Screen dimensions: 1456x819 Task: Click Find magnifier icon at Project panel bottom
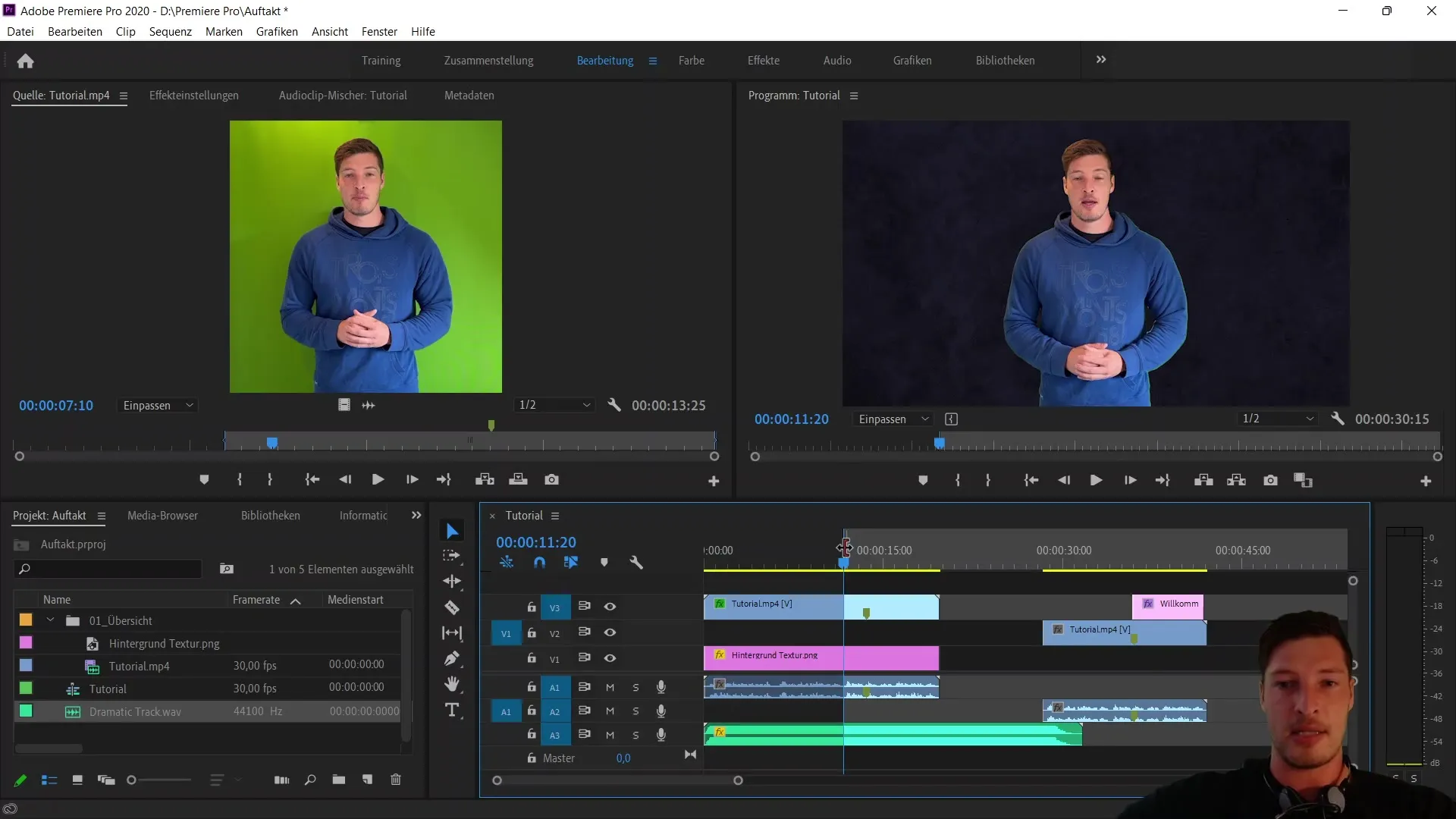pyautogui.click(x=310, y=780)
